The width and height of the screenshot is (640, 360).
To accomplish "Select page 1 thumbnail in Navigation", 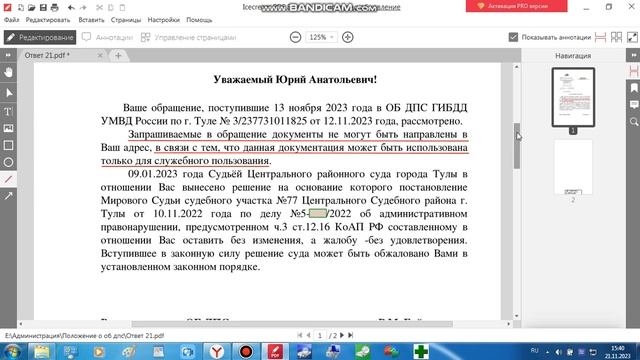I will [573, 97].
